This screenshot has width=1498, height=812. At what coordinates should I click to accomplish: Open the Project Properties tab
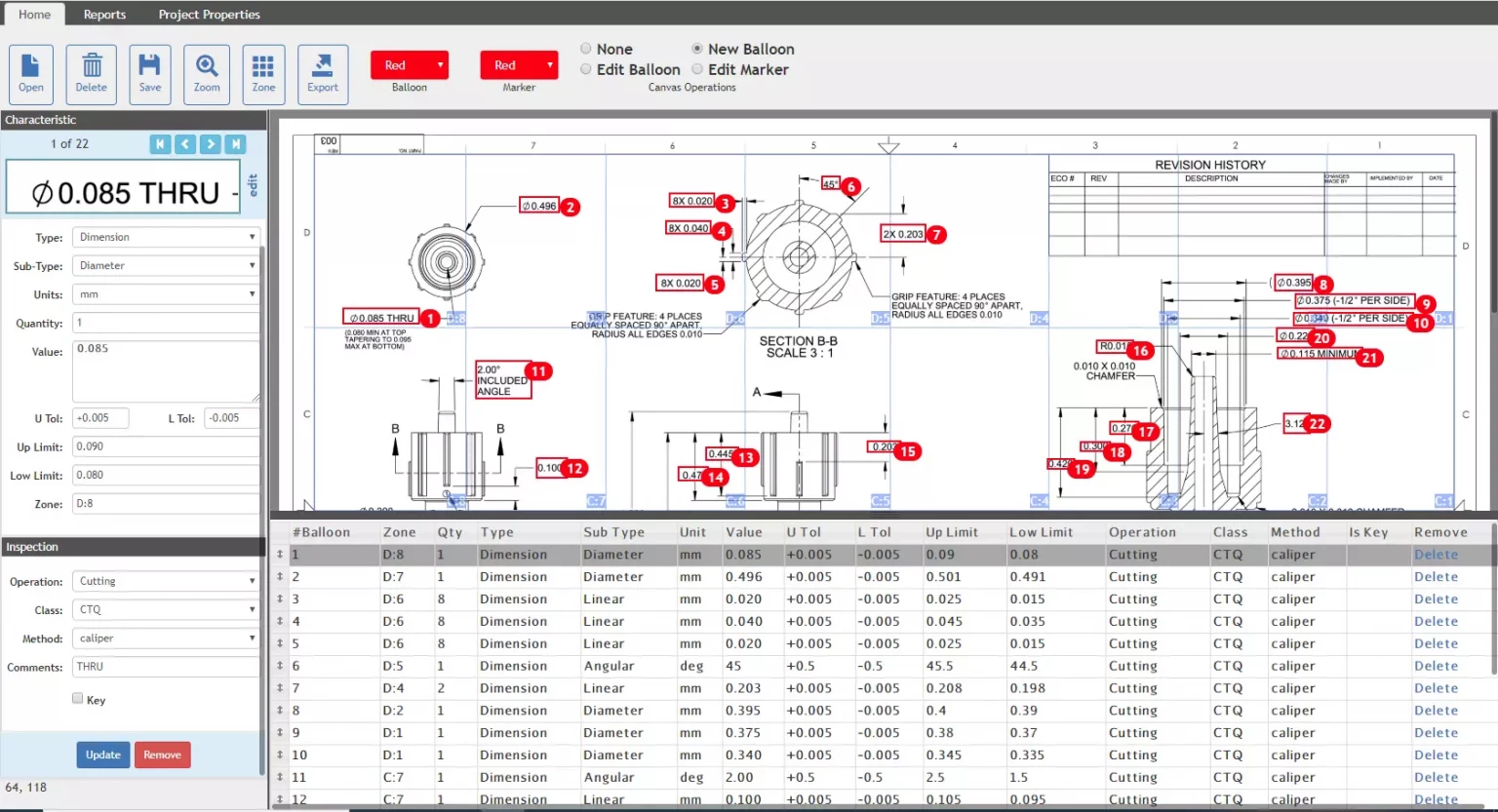(209, 15)
